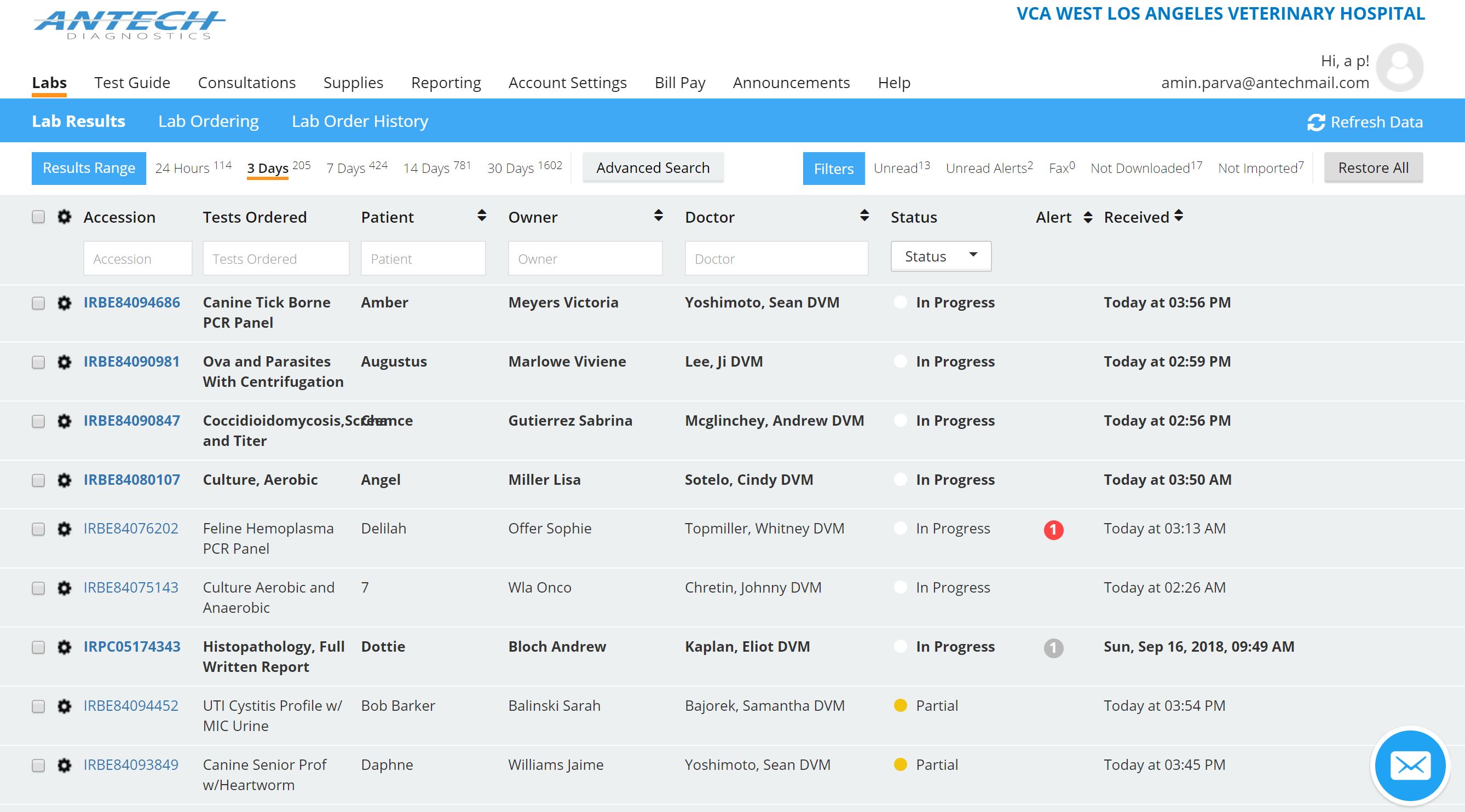Screen dimensions: 1465x812
Task: Open the table header gear settings
Action: [64, 217]
